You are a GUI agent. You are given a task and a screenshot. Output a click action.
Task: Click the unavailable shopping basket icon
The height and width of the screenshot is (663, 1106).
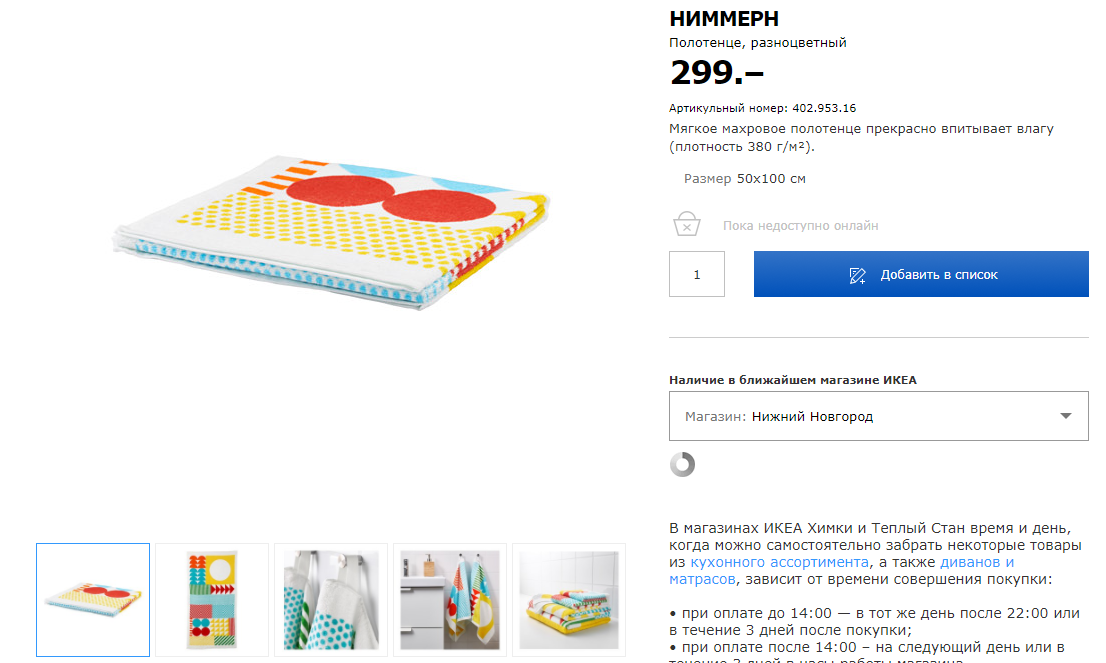click(x=686, y=224)
